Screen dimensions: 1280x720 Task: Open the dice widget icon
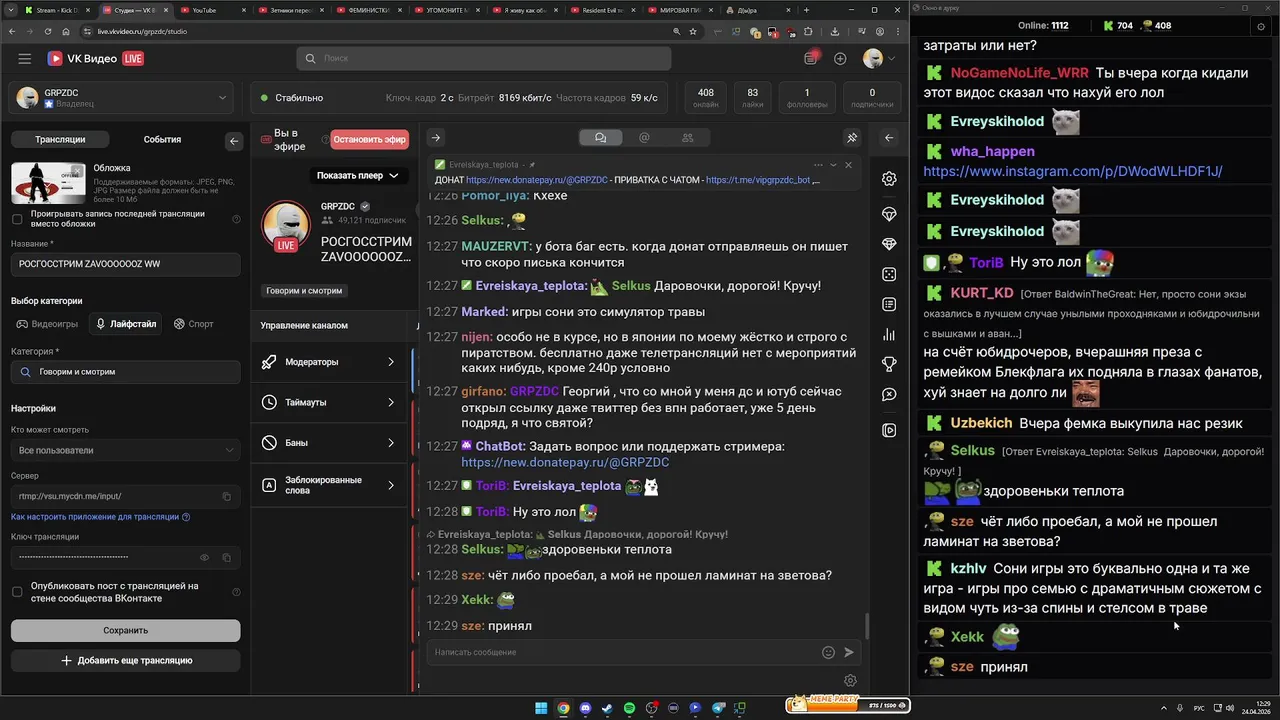point(889,274)
